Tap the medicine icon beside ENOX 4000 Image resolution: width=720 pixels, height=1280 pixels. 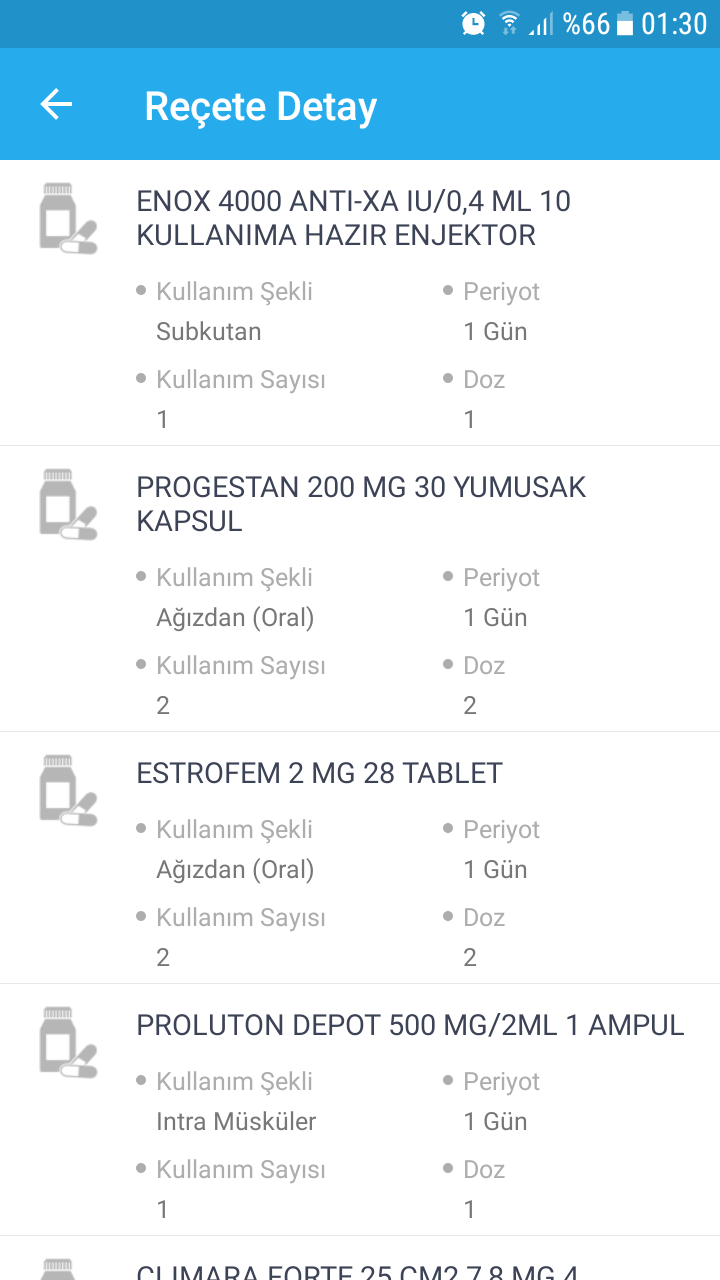pyautogui.click(x=68, y=218)
